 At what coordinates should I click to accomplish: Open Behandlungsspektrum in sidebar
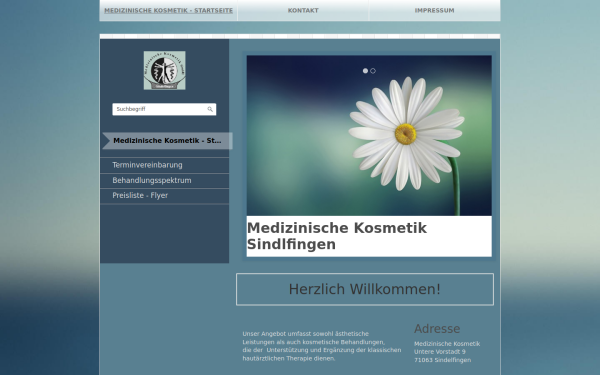(165, 180)
